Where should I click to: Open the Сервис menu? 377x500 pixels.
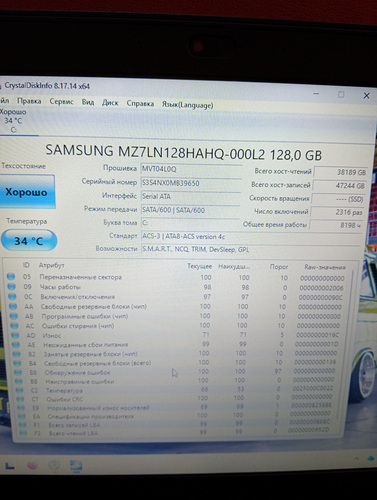click(x=61, y=102)
